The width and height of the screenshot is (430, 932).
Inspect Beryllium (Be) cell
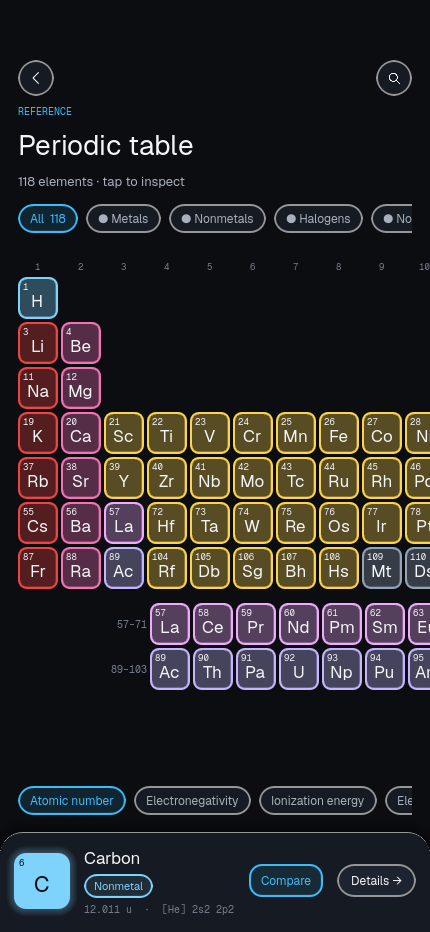click(81, 343)
